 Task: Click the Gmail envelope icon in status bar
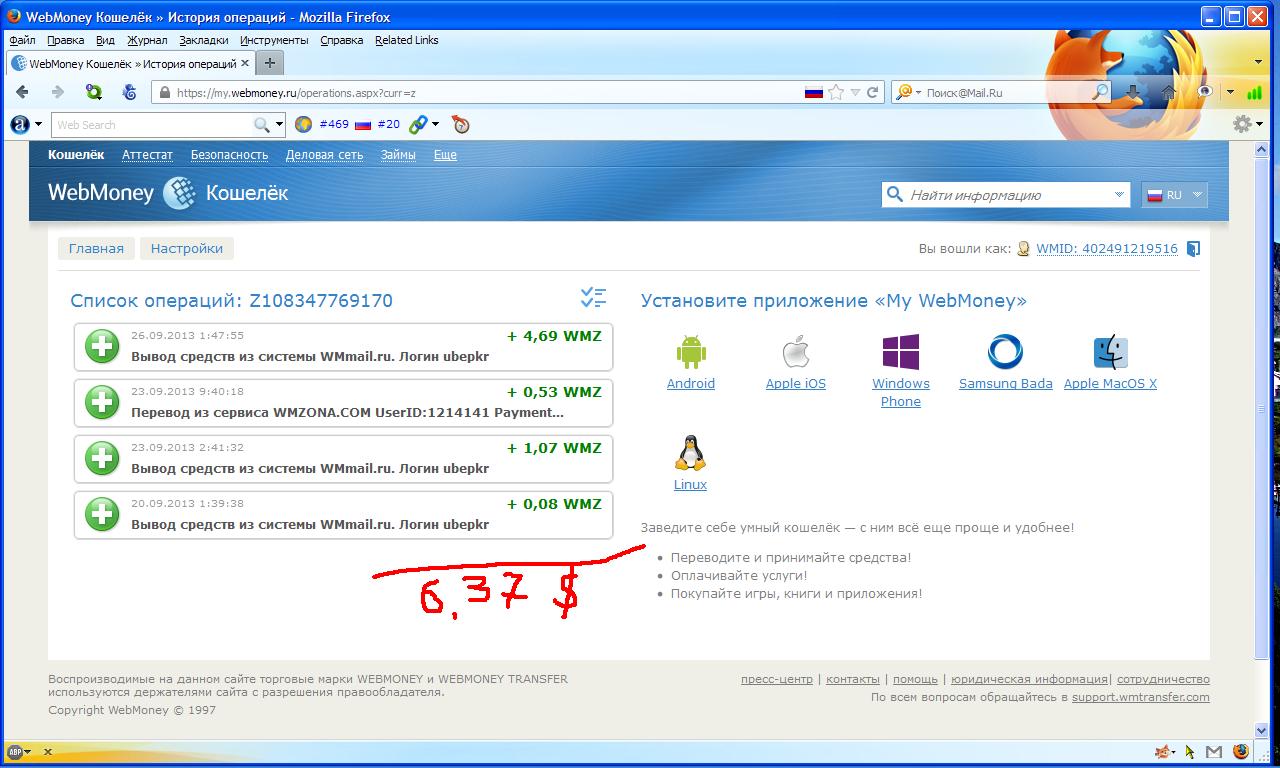1214,752
